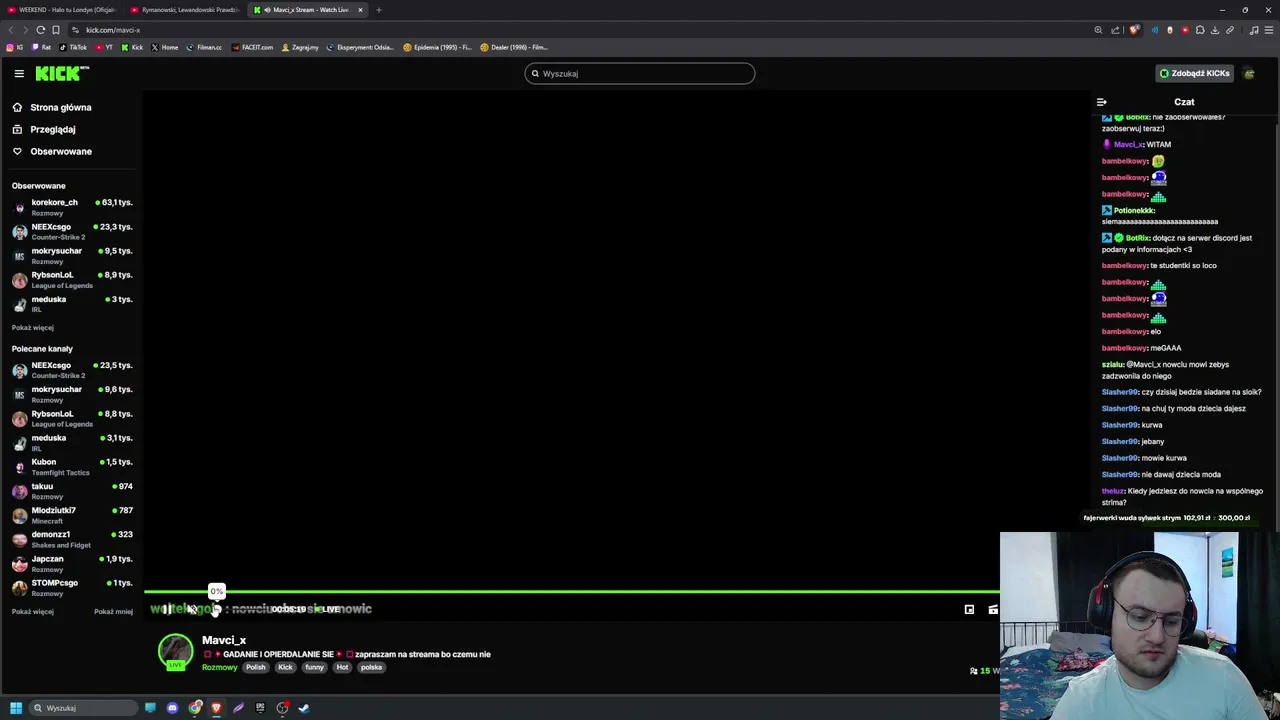Click the share page icon

[1115, 30]
